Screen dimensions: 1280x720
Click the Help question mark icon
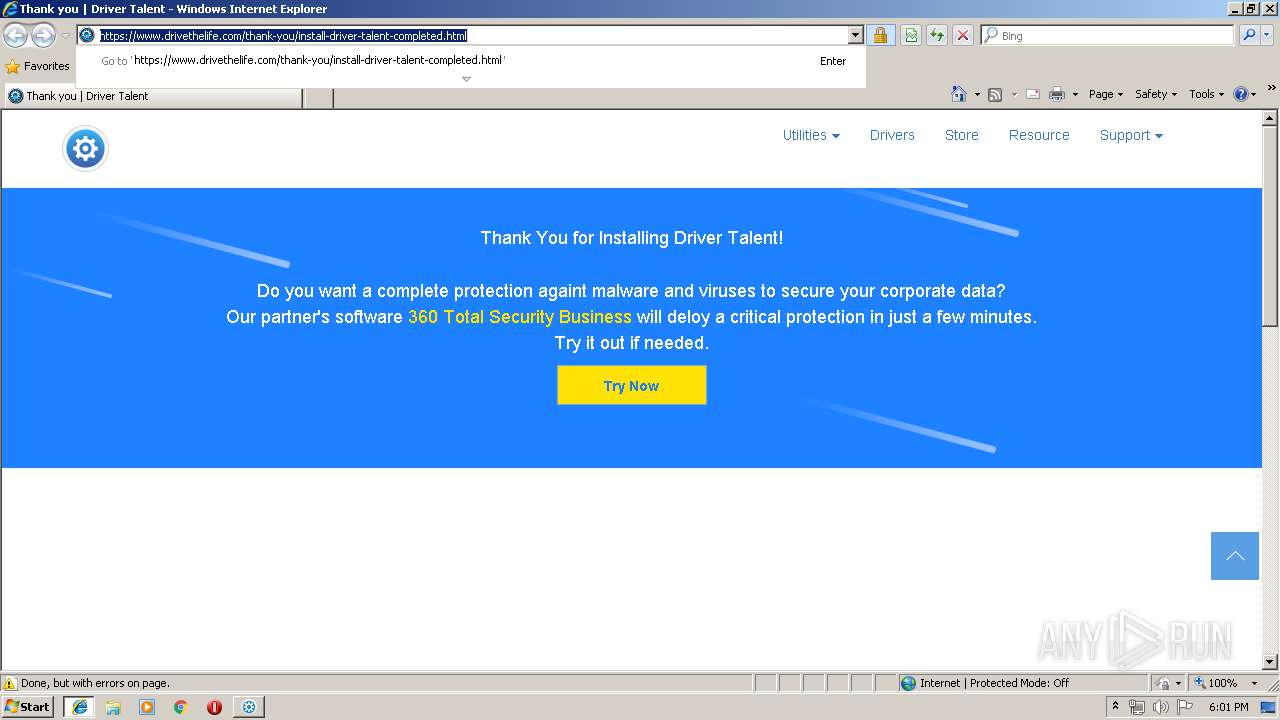coord(1241,94)
